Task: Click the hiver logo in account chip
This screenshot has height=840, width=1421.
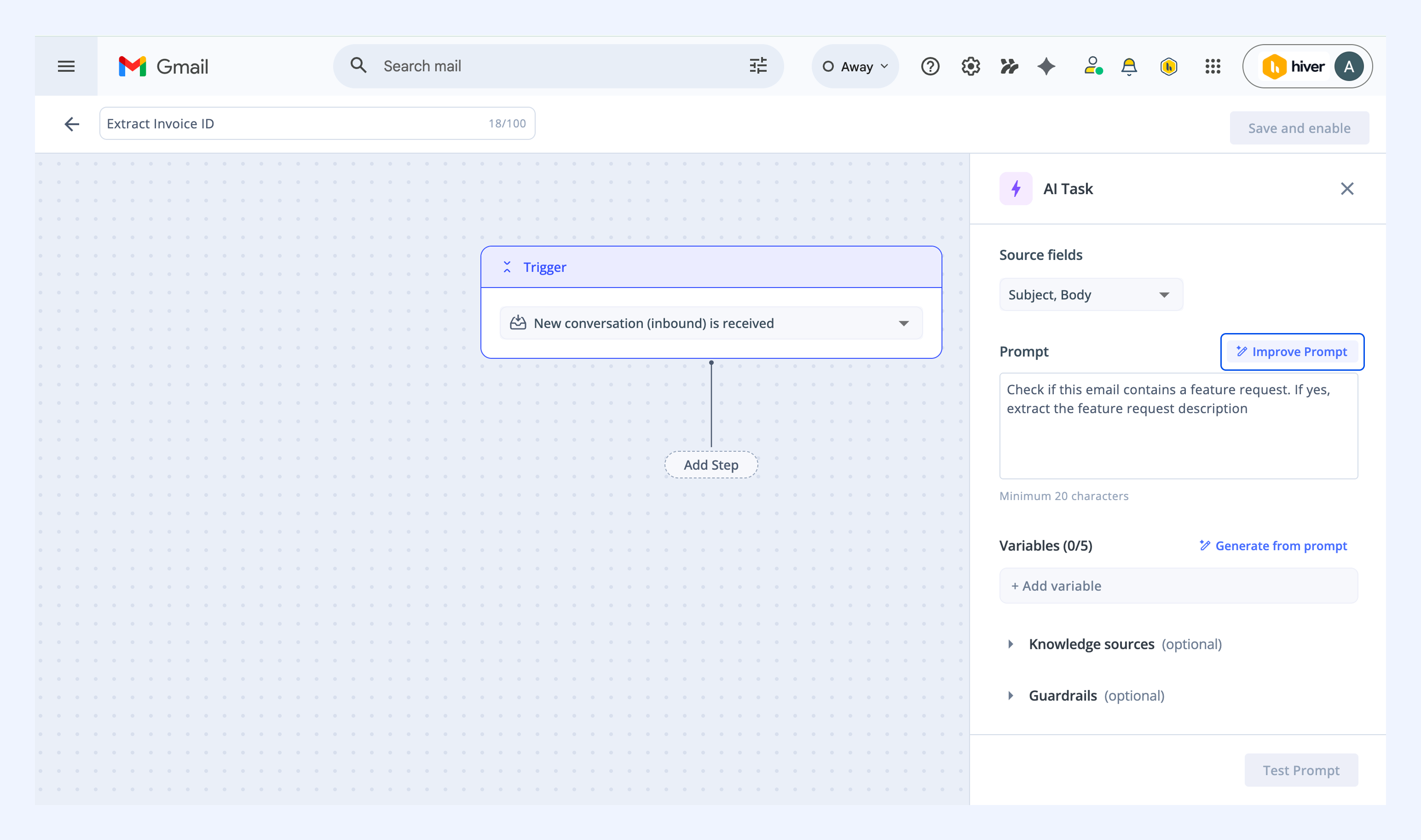Action: point(1294,66)
